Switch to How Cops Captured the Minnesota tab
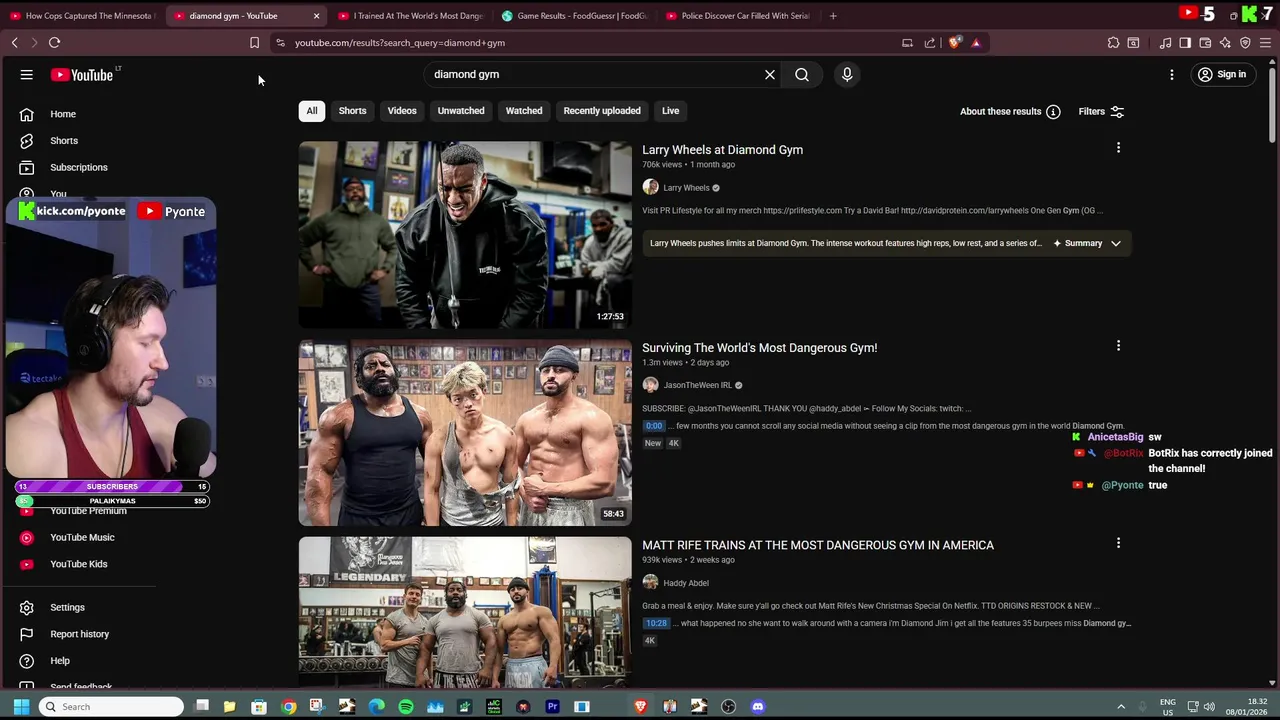1280x720 pixels. pos(82,16)
